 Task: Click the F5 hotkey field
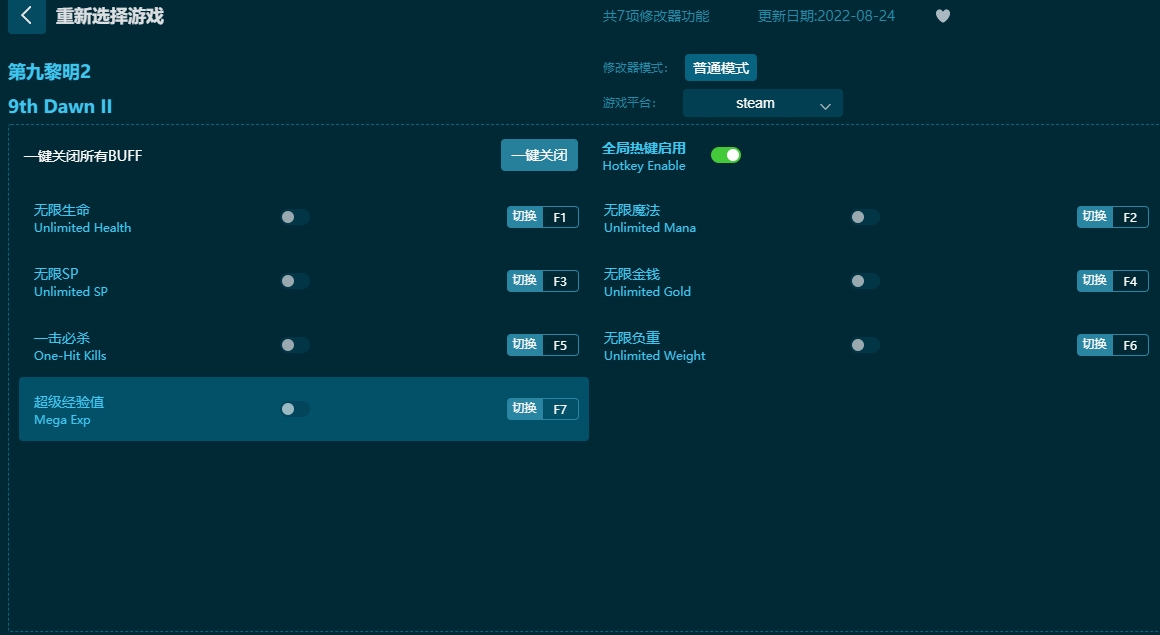click(x=560, y=345)
